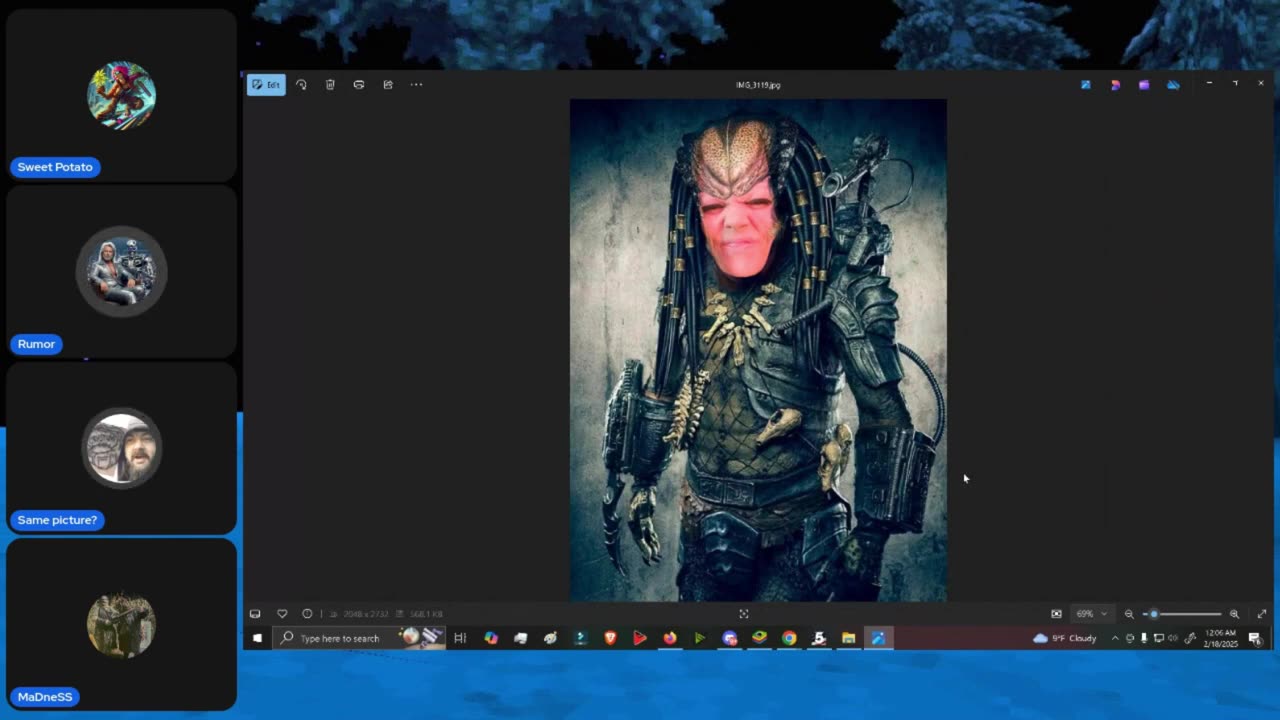Image resolution: width=1280 pixels, height=720 pixels.
Task: Select the active Photos app taskbar icon
Action: 879,638
